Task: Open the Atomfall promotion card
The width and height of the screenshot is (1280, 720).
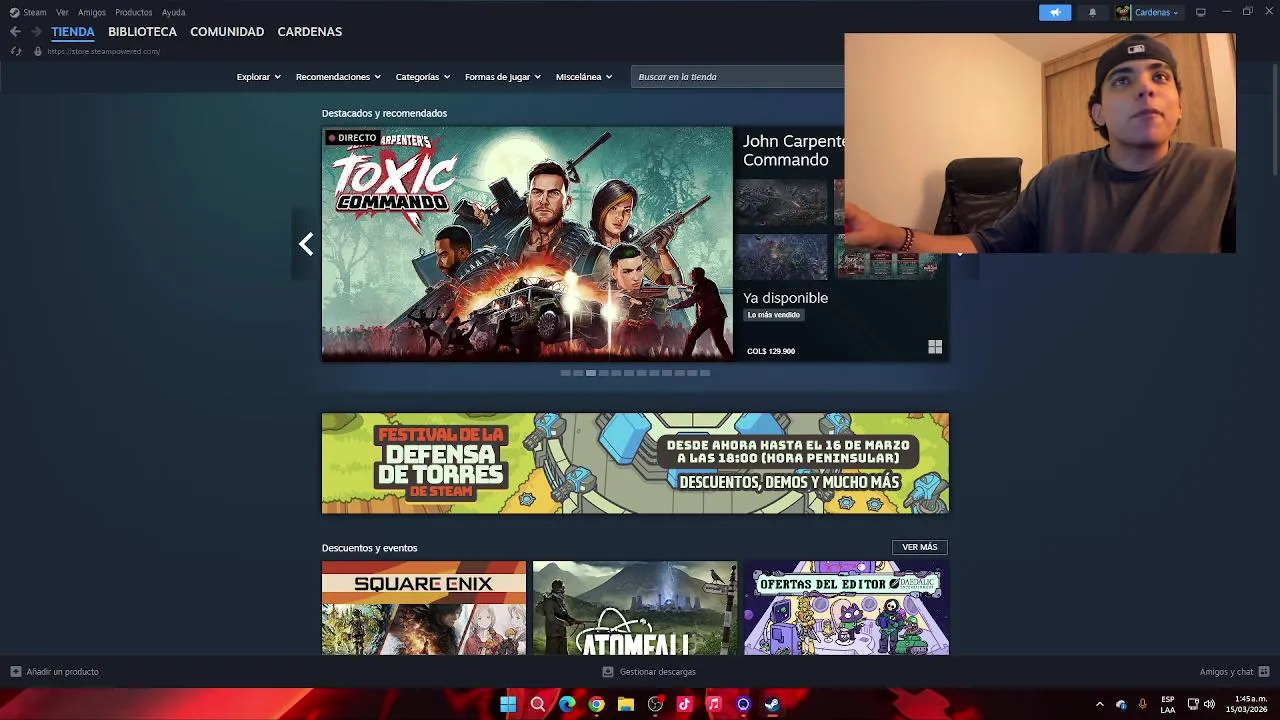Action: (x=635, y=608)
